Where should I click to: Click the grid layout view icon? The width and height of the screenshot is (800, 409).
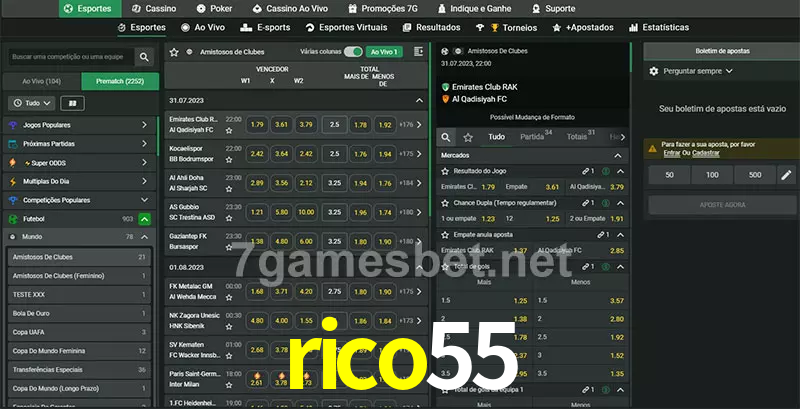click(x=72, y=103)
